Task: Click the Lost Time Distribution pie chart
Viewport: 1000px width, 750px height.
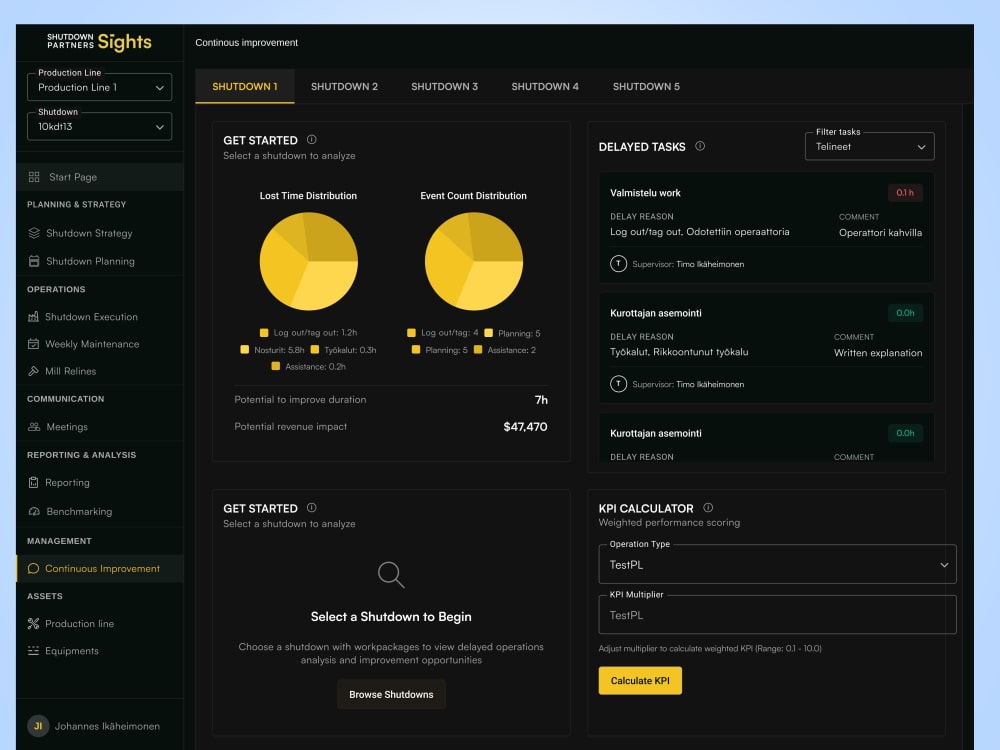Action: (x=309, y=261)
